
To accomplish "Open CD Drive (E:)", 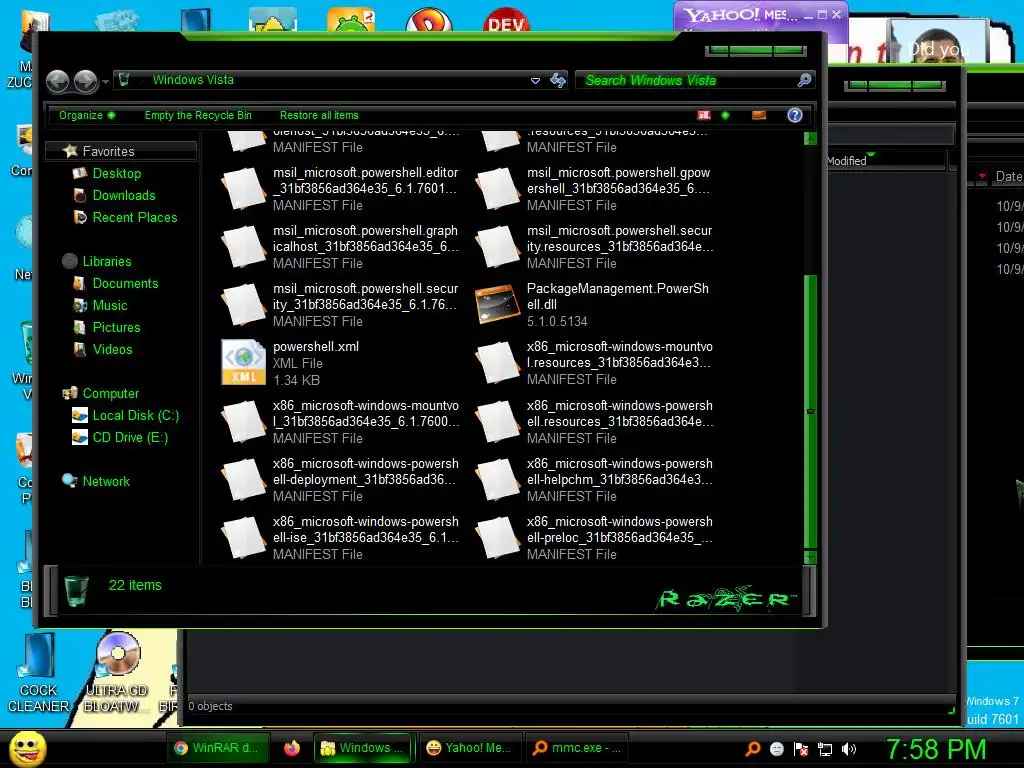I will [x=129, y=438].
